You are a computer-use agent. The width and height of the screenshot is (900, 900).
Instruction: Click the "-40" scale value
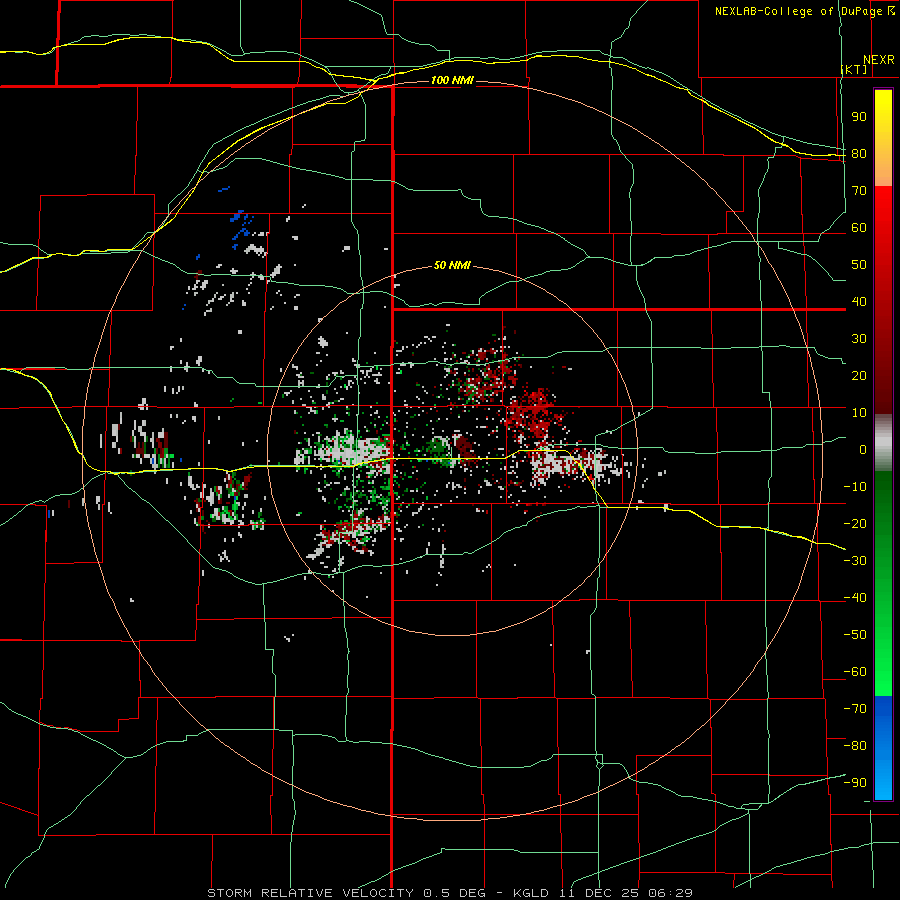[855, 598]
